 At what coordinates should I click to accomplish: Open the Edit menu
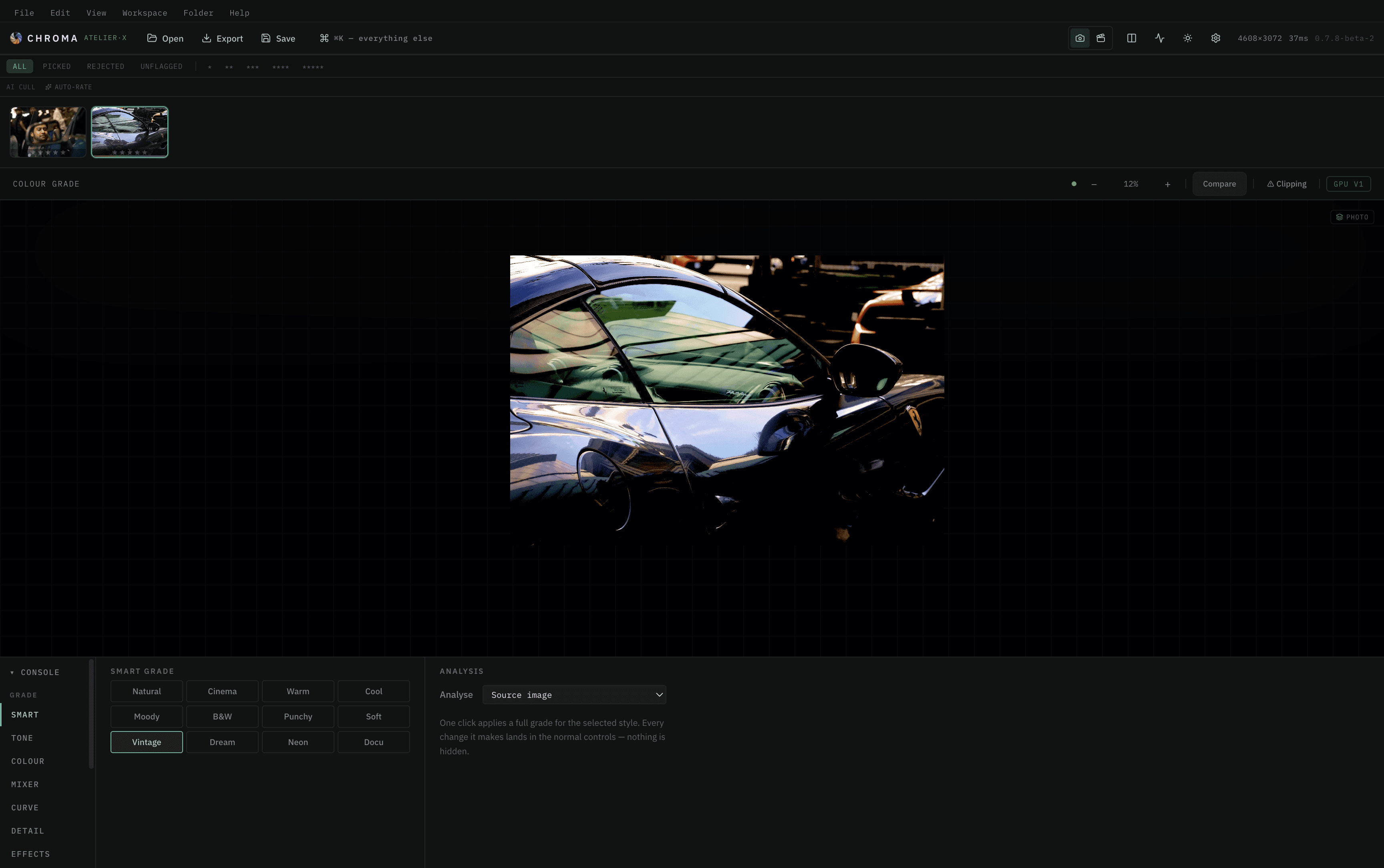click(60, 13)
